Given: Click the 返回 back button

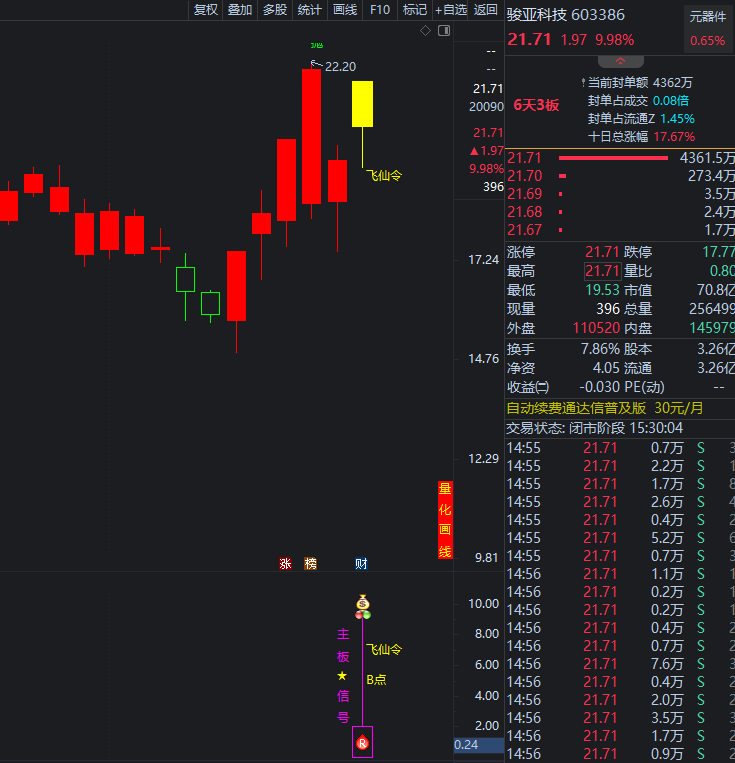Looking at the screenshot, I should tap(486, 10).
